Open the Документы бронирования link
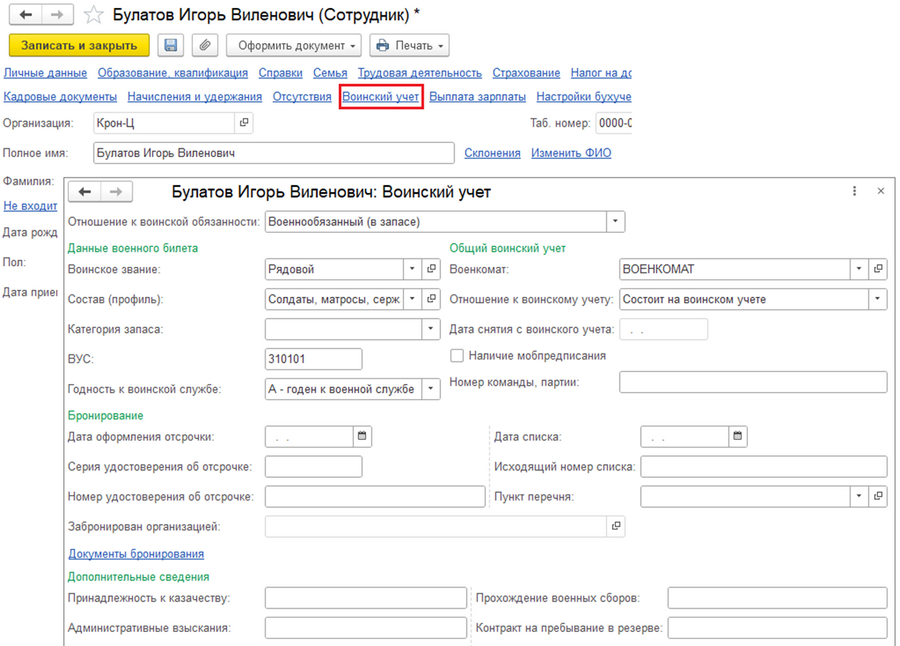Screen dimensions: 900x646 tap(136, 554)
